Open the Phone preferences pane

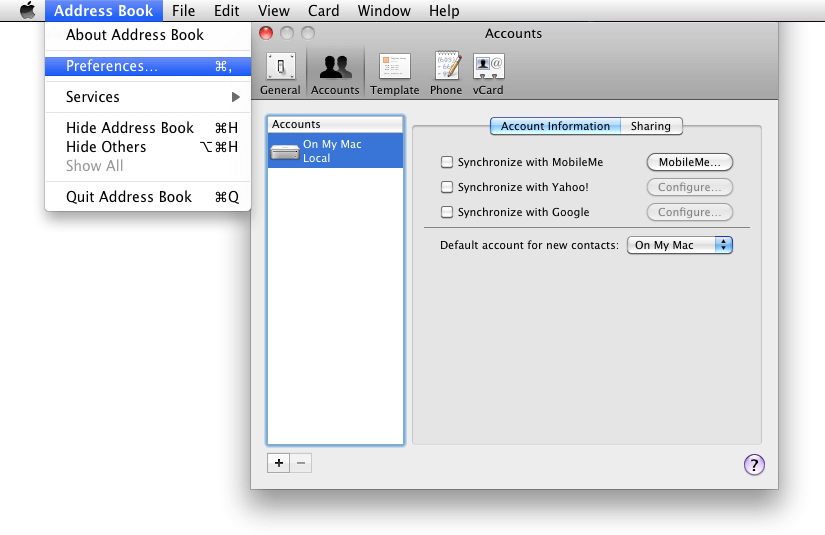coord(446,74)
